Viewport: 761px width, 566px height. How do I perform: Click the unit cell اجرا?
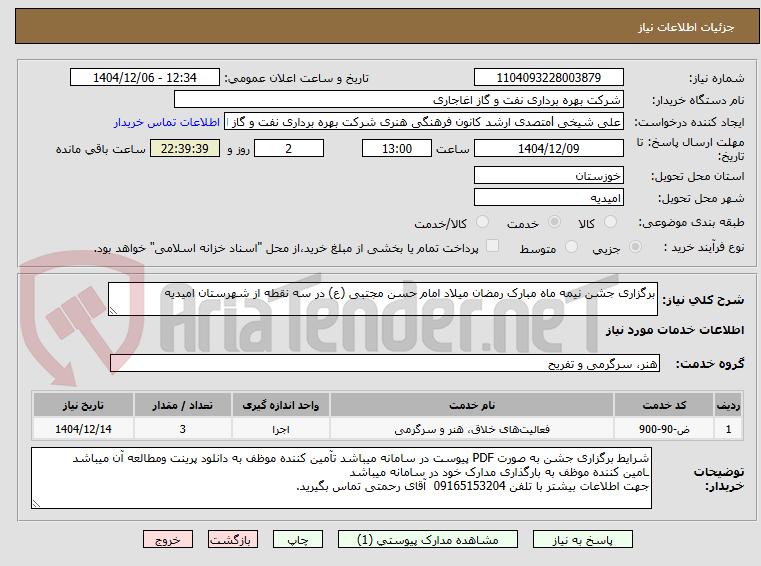281,429
